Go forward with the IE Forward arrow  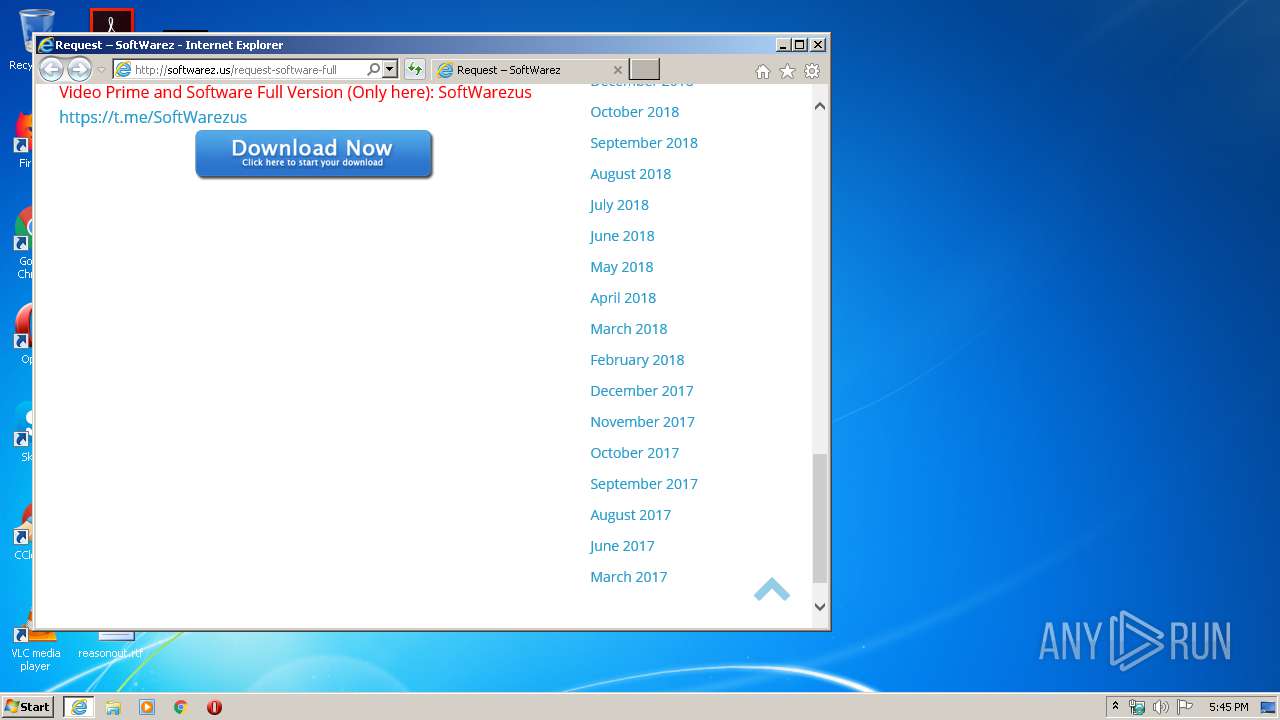coord(79,70)
